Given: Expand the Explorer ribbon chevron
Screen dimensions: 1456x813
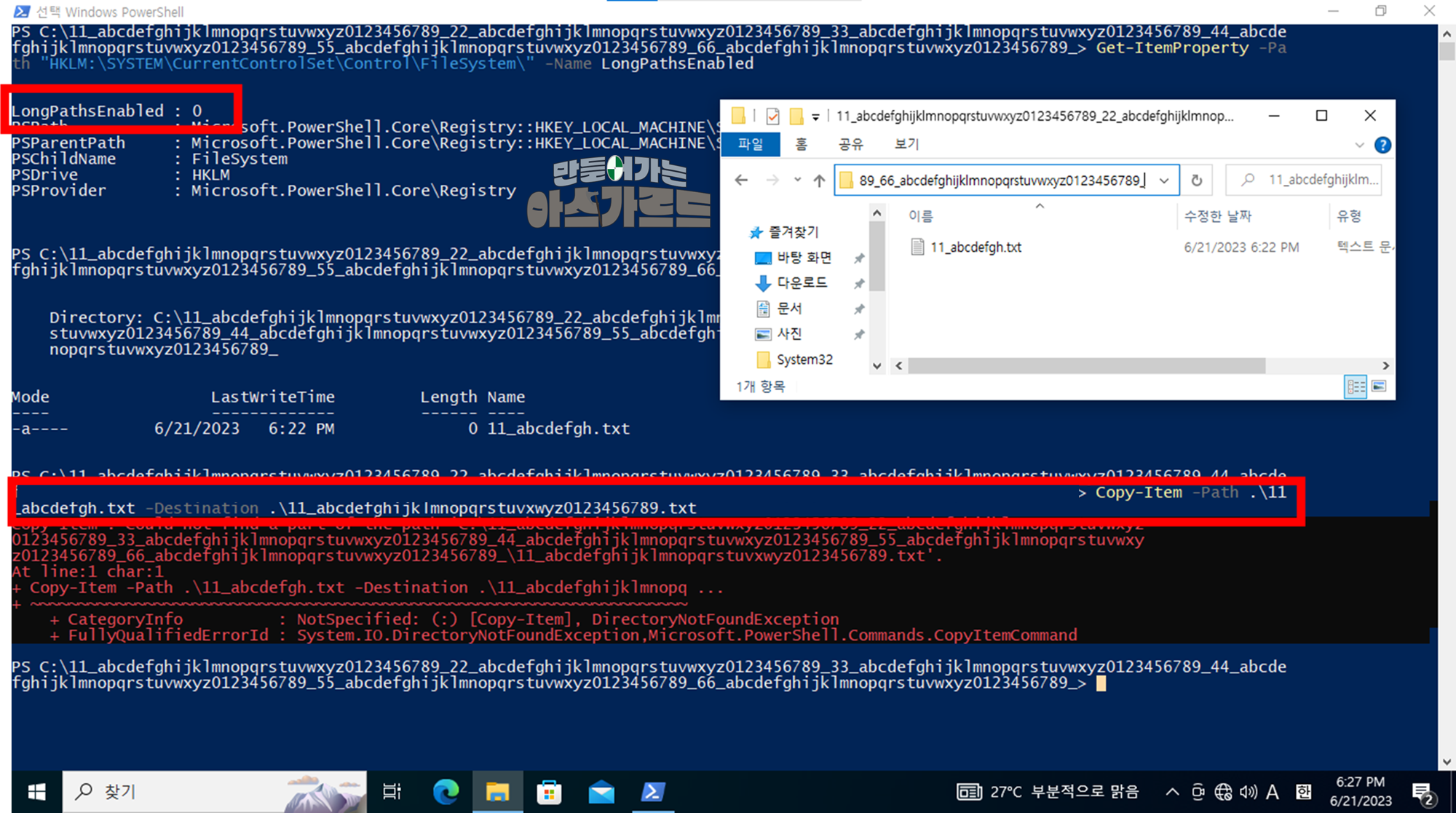Looking at the screenshot, I should point(1358,145).
